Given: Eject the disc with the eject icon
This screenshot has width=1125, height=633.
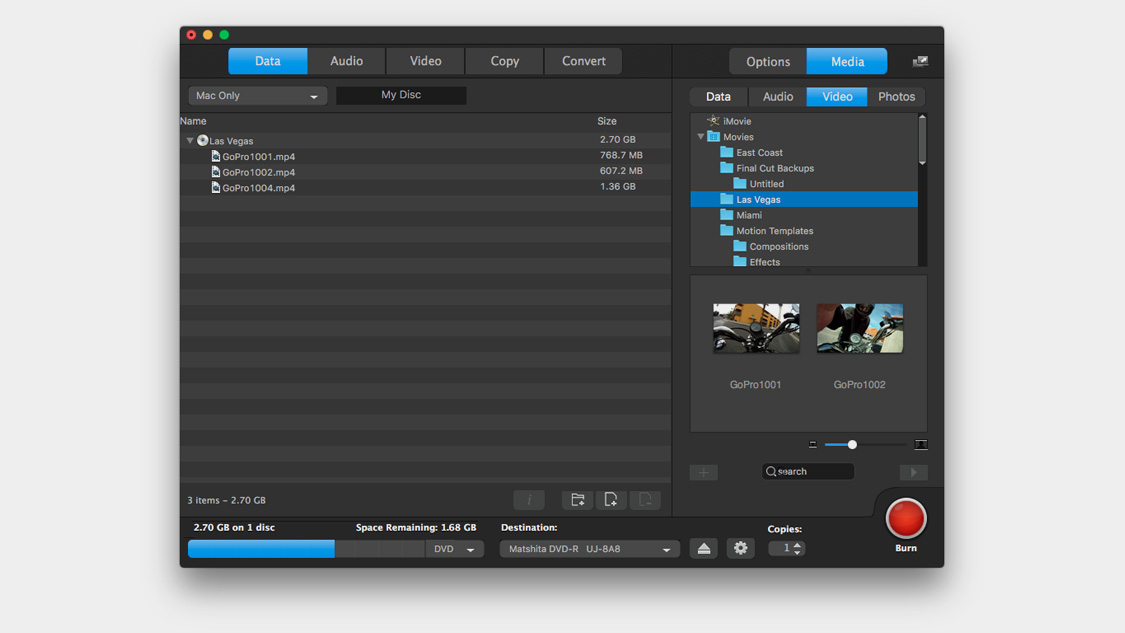Looking at the screenshot, I should [703, 548].
